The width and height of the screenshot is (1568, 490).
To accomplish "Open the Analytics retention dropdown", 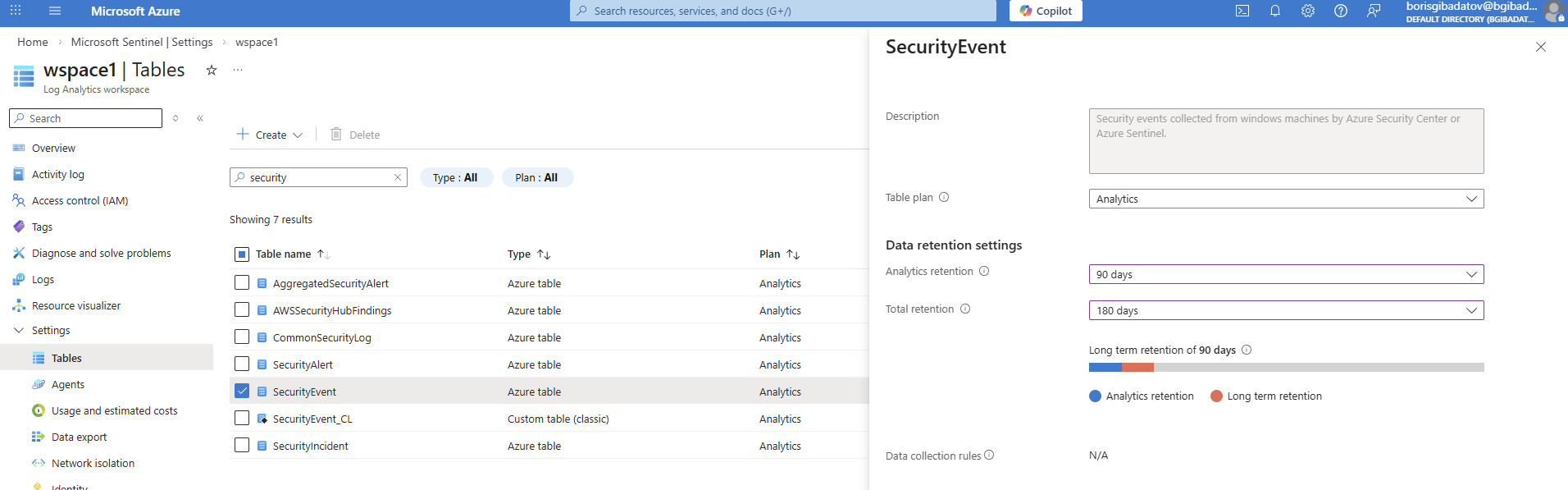I will (1285, 274).
